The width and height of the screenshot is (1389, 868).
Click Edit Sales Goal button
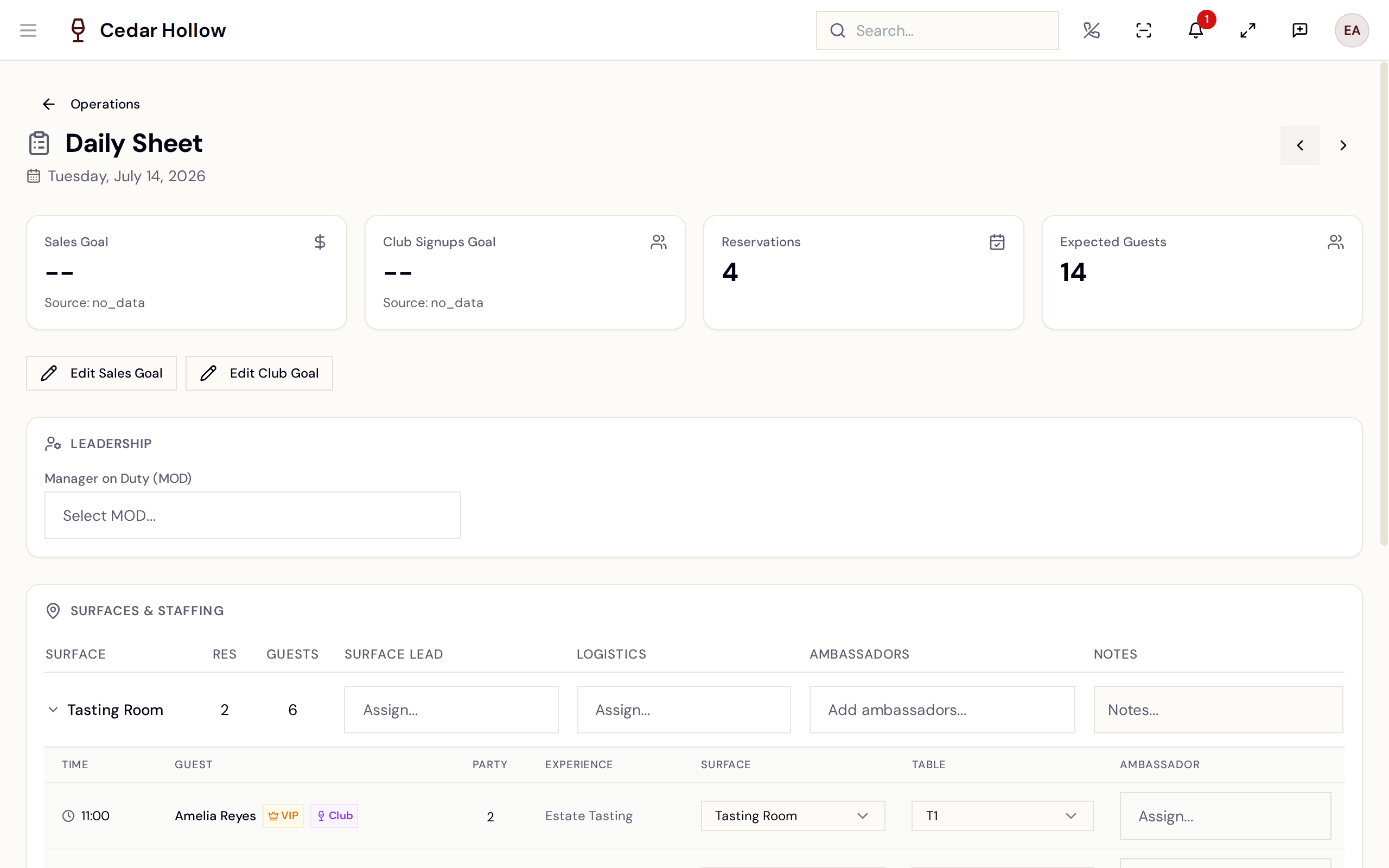[x=101, y=373]
